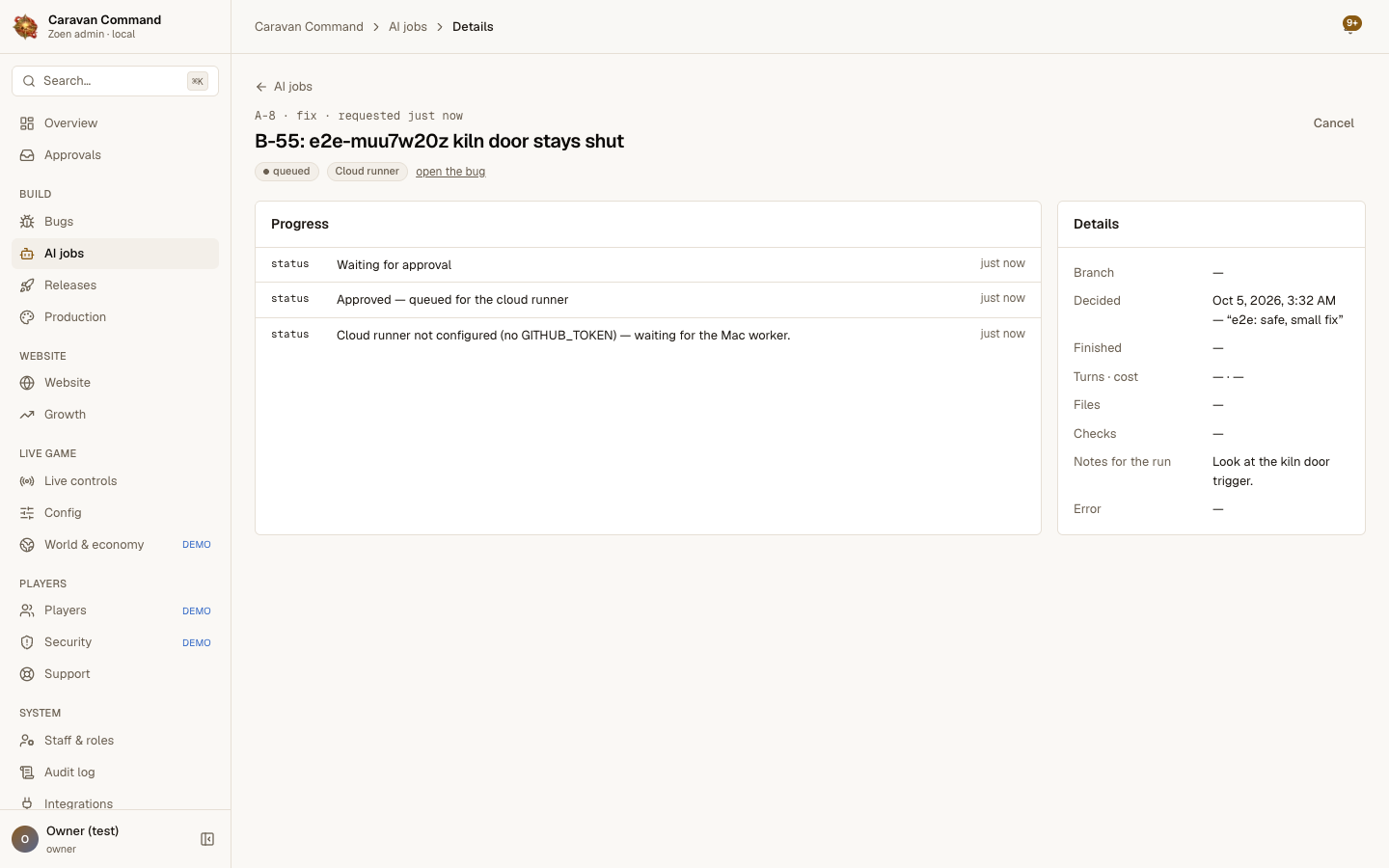The width and height of the screenshot is (1389, 868).
Task: Click the Config sliders icon
Action: pyautogui.click(x=27, y=513)
